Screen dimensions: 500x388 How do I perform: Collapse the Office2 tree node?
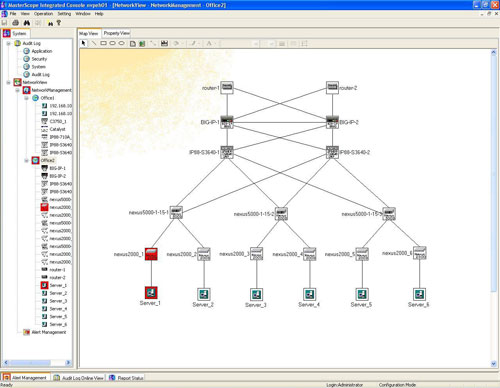[27, 161]
